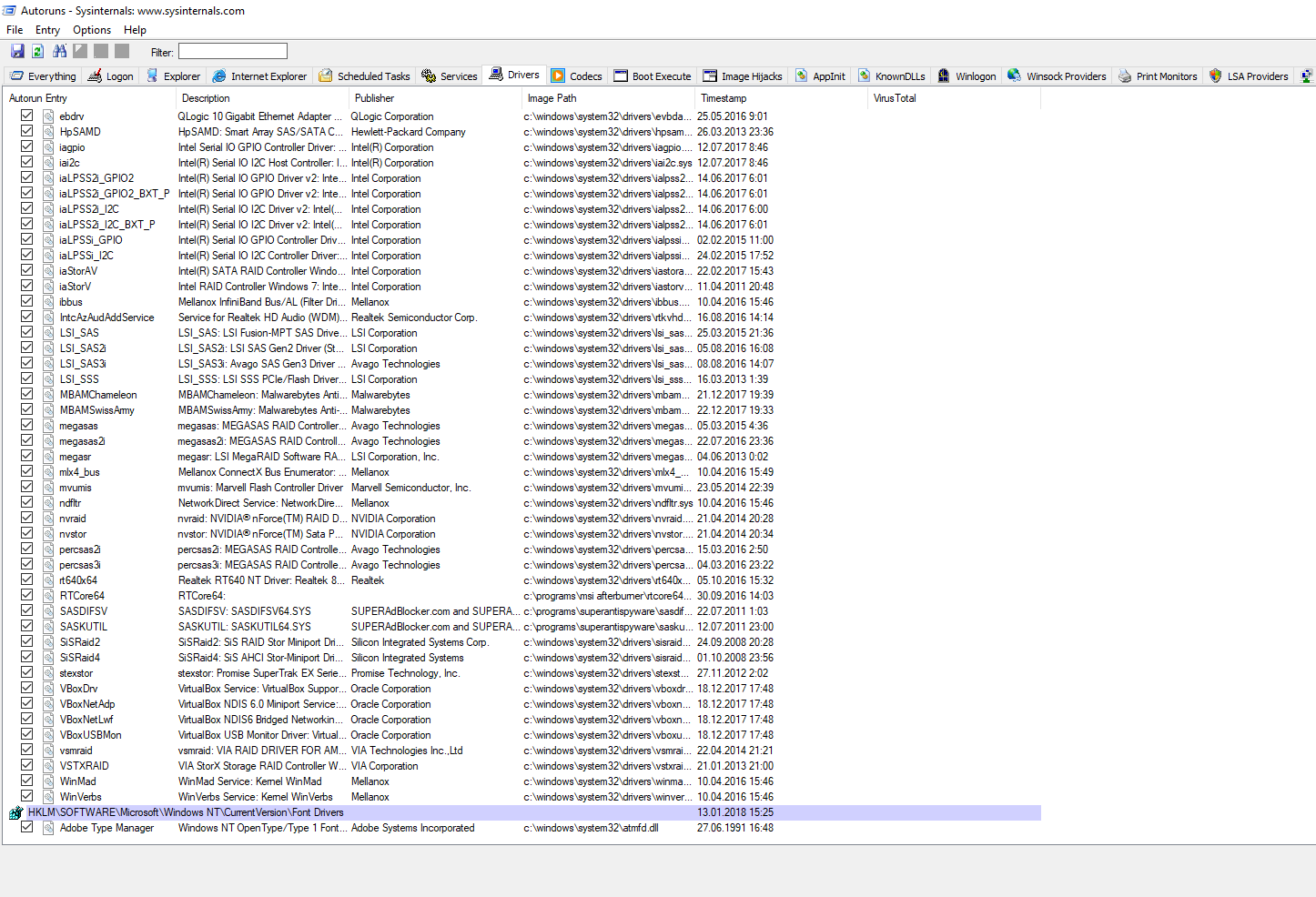Click the Hewlett-Packard Company publisher cell

click(x=408, y=132)
